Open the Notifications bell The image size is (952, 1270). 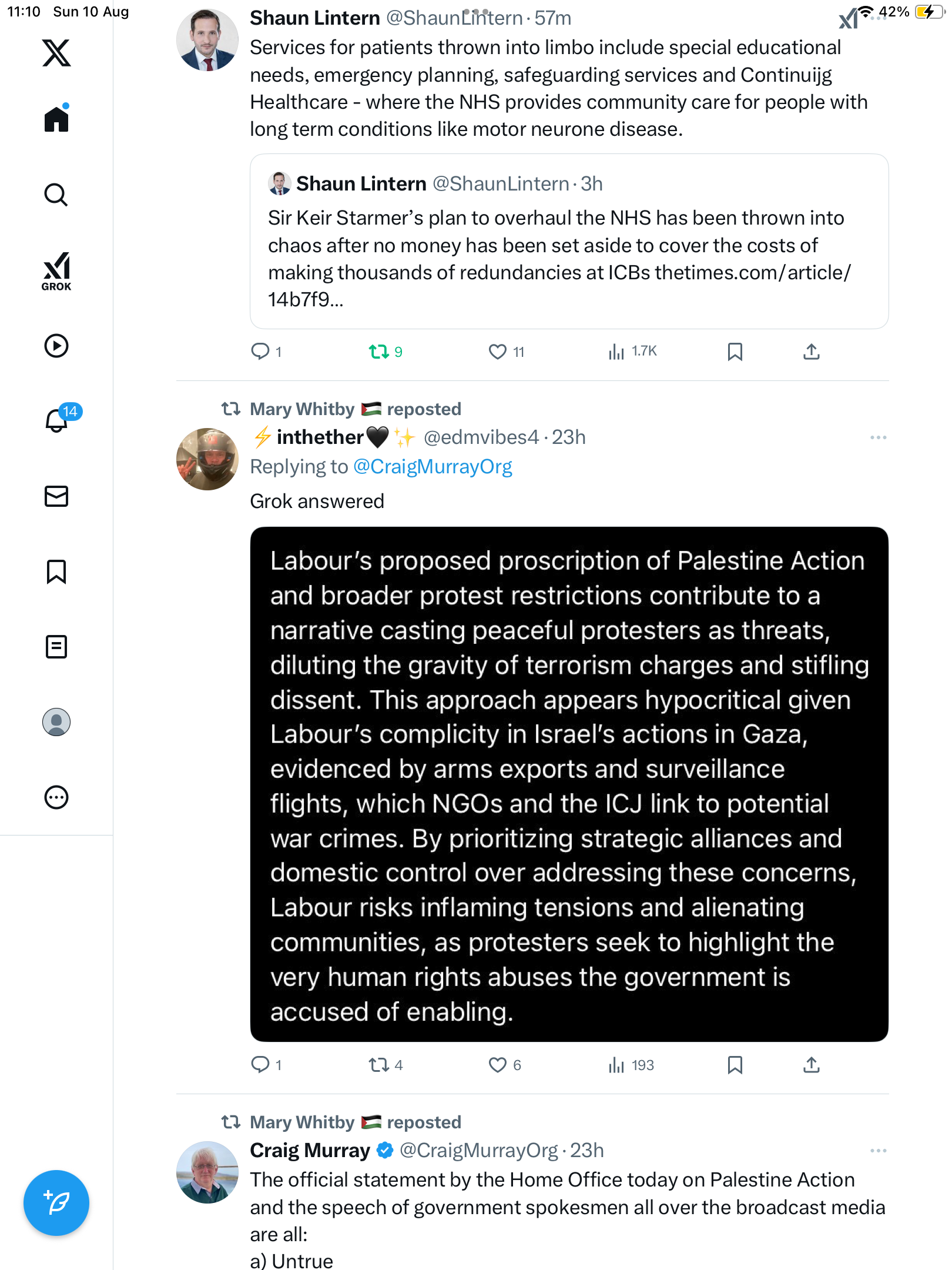point(57,420)
